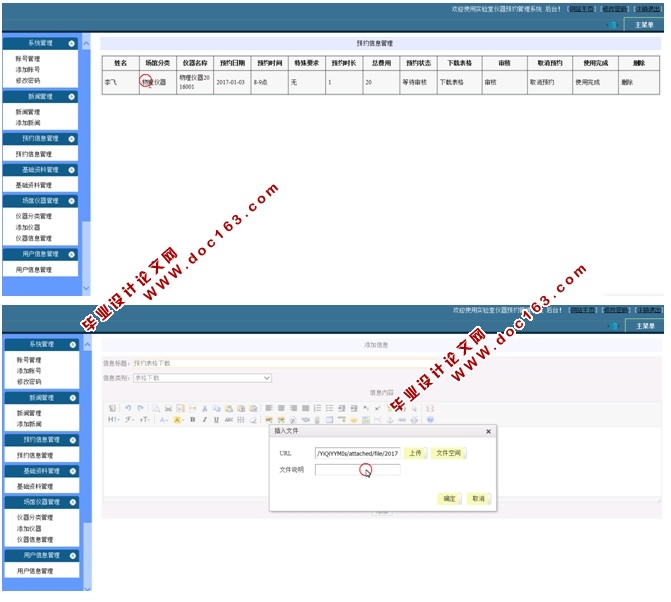
Task: Toggle italic (I) formatting in the editor
Action: coord(205,420)
